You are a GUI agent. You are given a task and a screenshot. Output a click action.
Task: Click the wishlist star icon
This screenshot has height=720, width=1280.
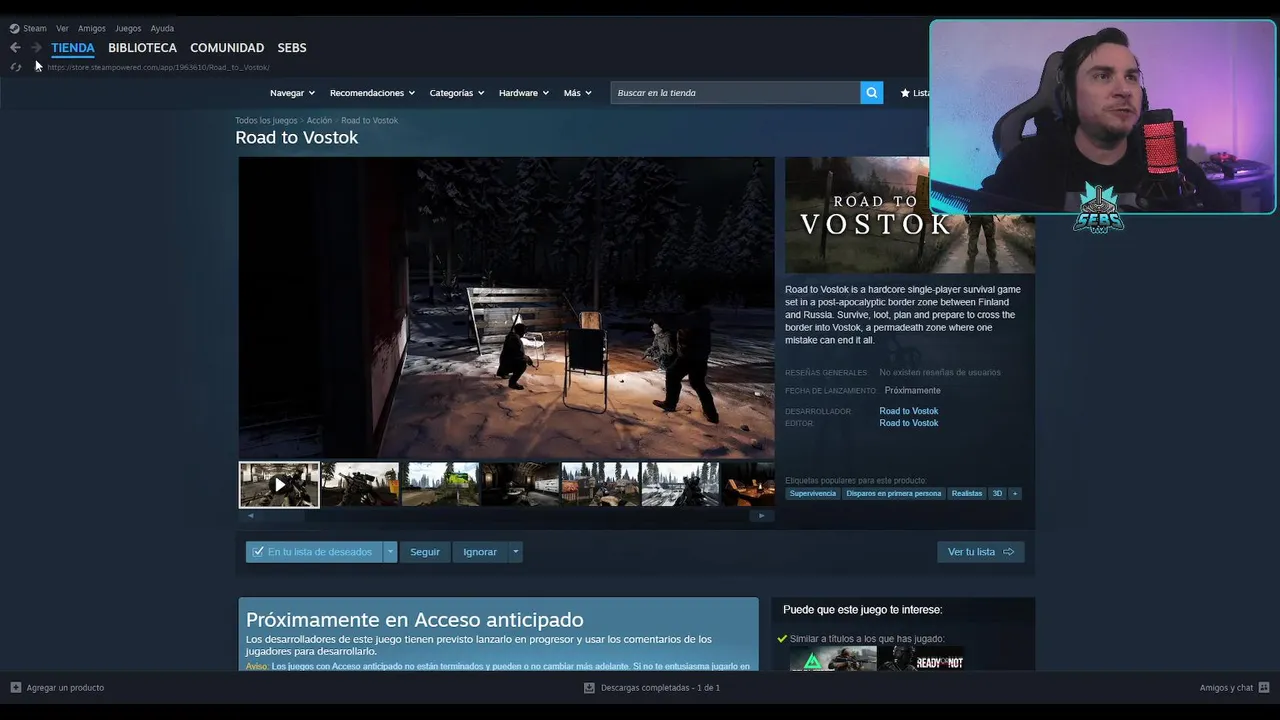pos(905,93)
